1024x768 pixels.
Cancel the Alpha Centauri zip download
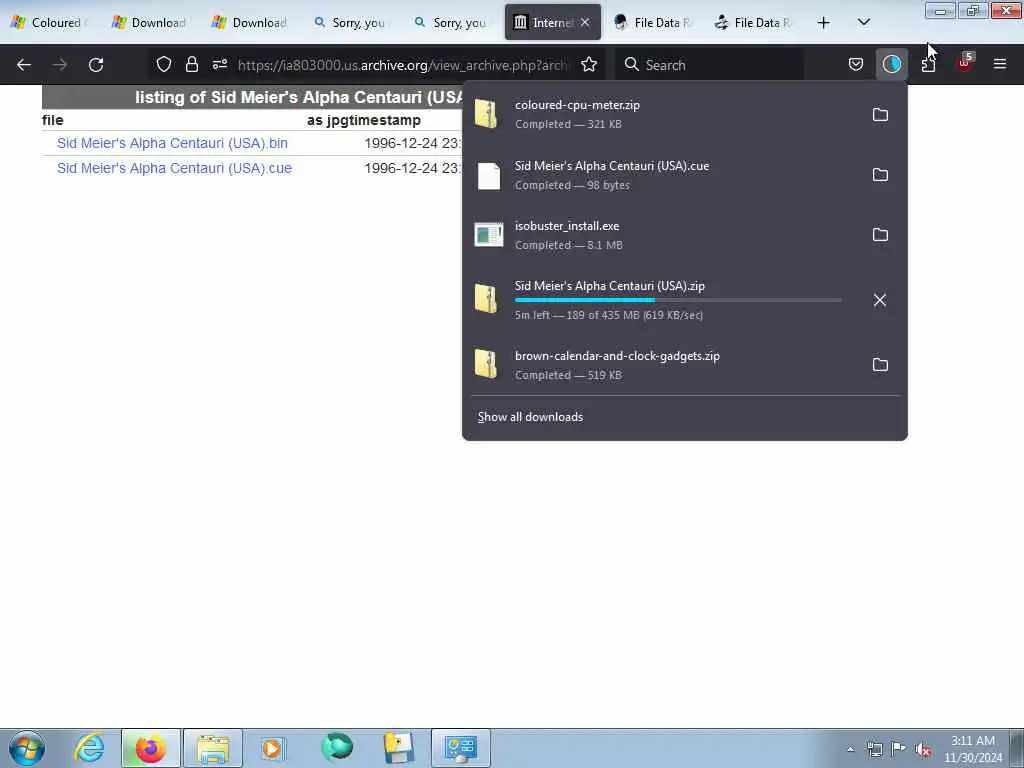[x=880, y=300]
